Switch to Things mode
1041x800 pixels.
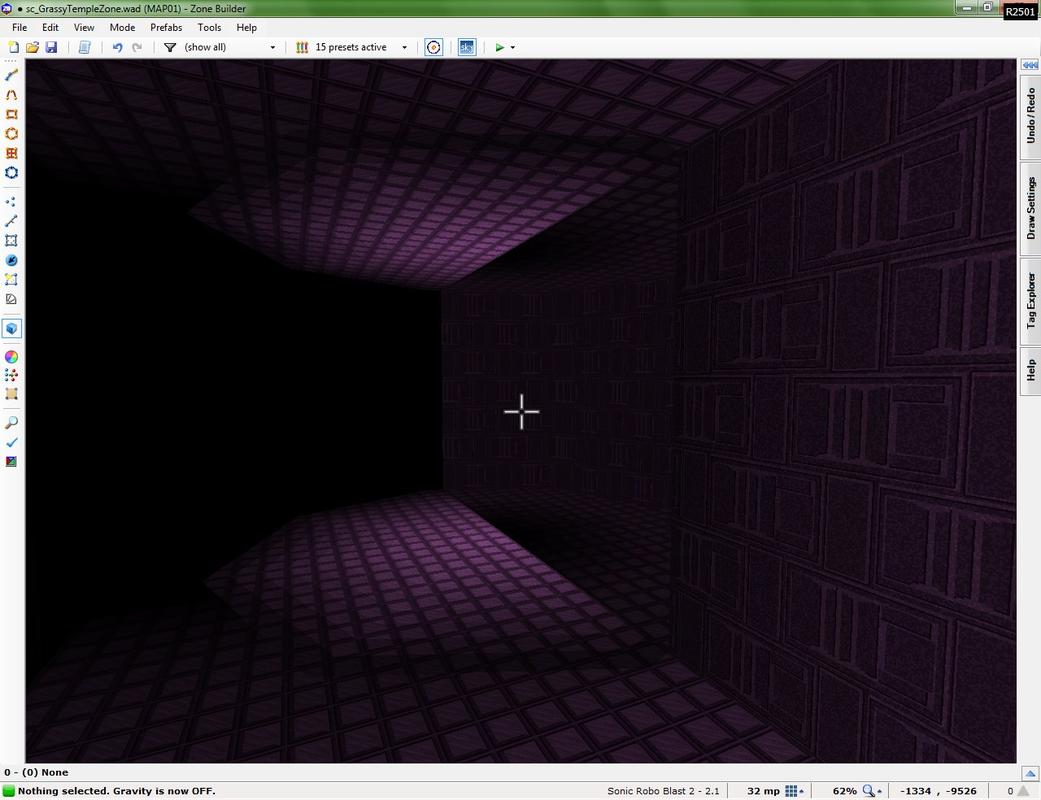[11, 260]
